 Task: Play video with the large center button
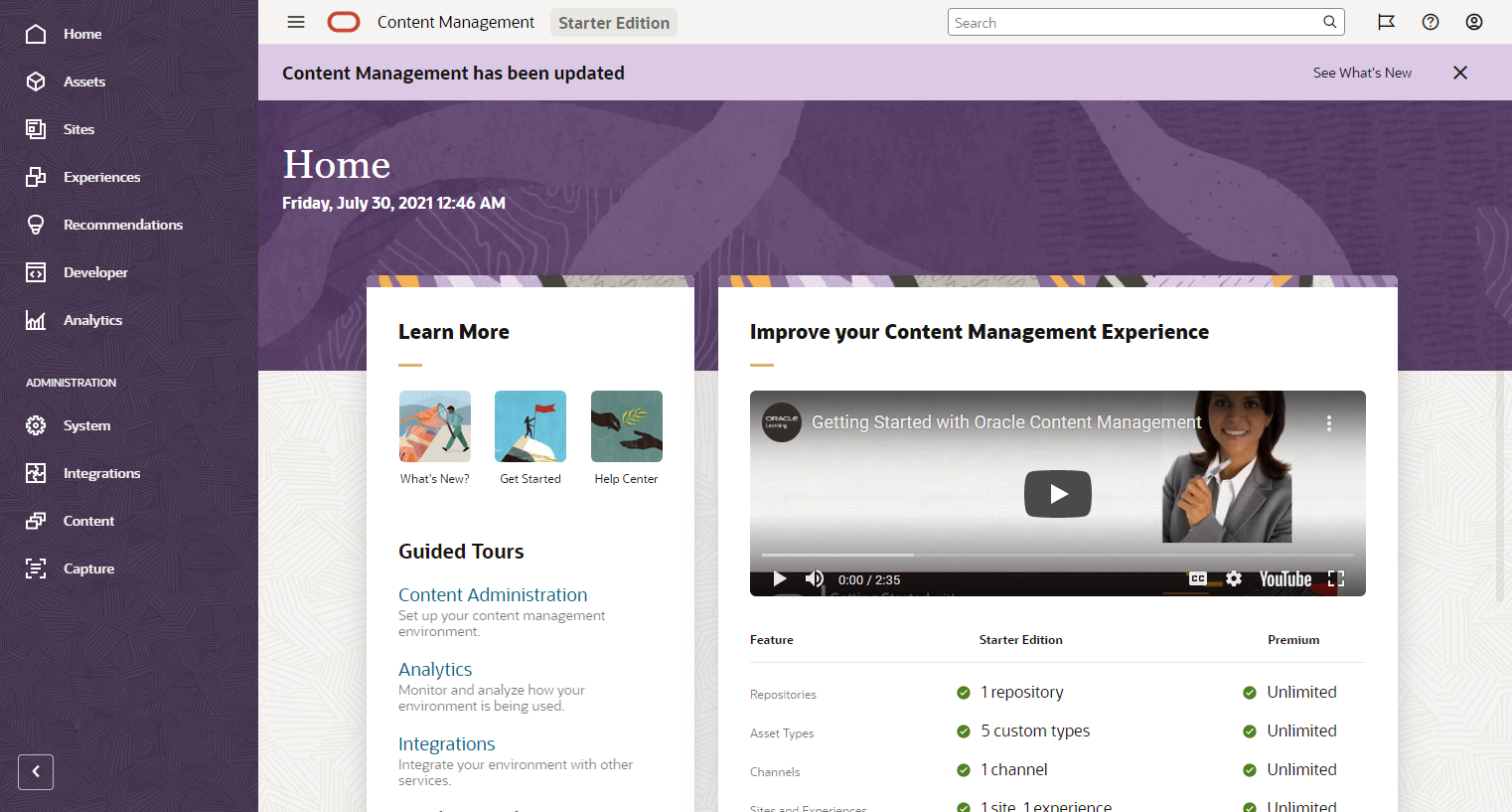(1058, 494)
